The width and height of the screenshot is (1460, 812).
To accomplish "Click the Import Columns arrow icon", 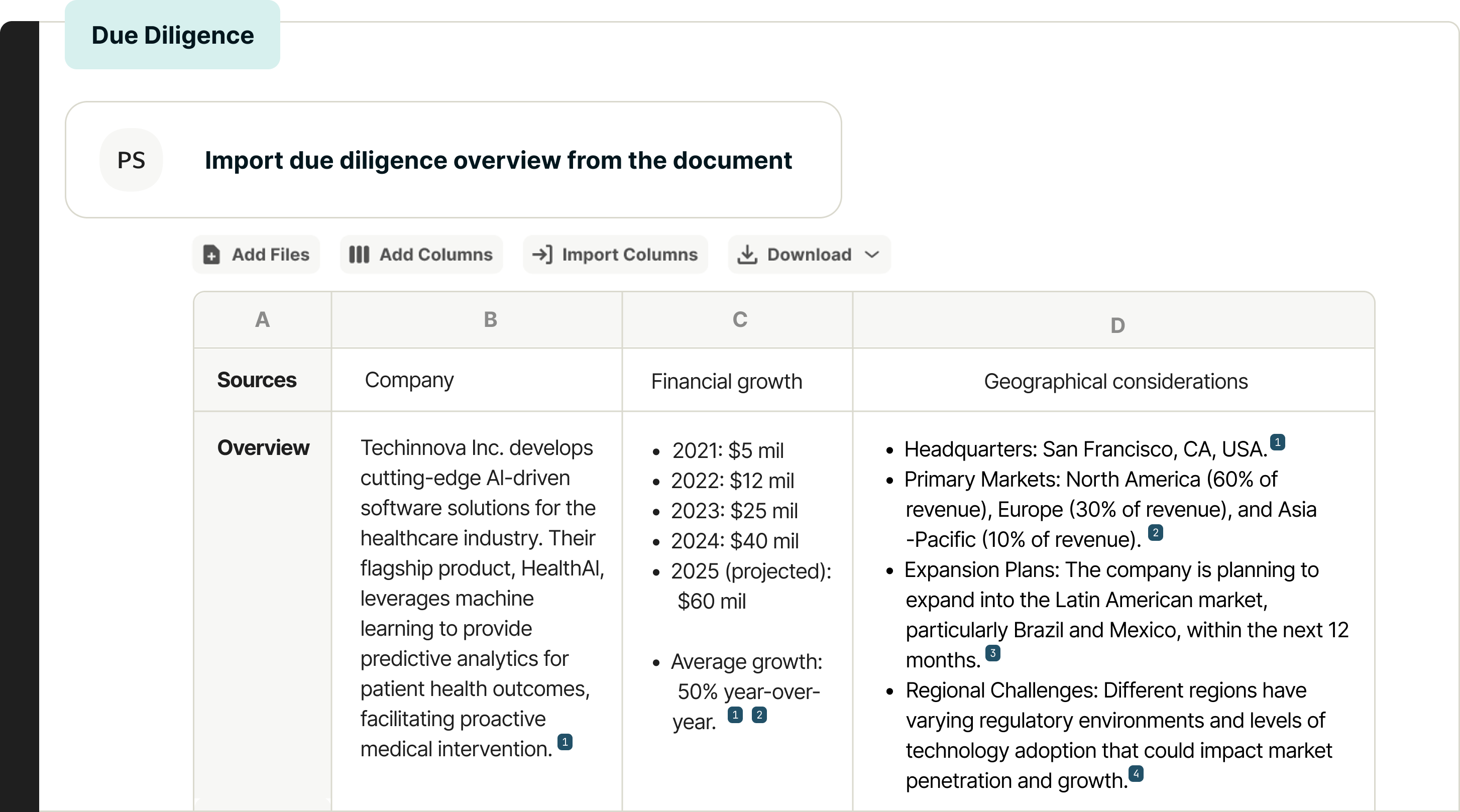I will point(542,255).
